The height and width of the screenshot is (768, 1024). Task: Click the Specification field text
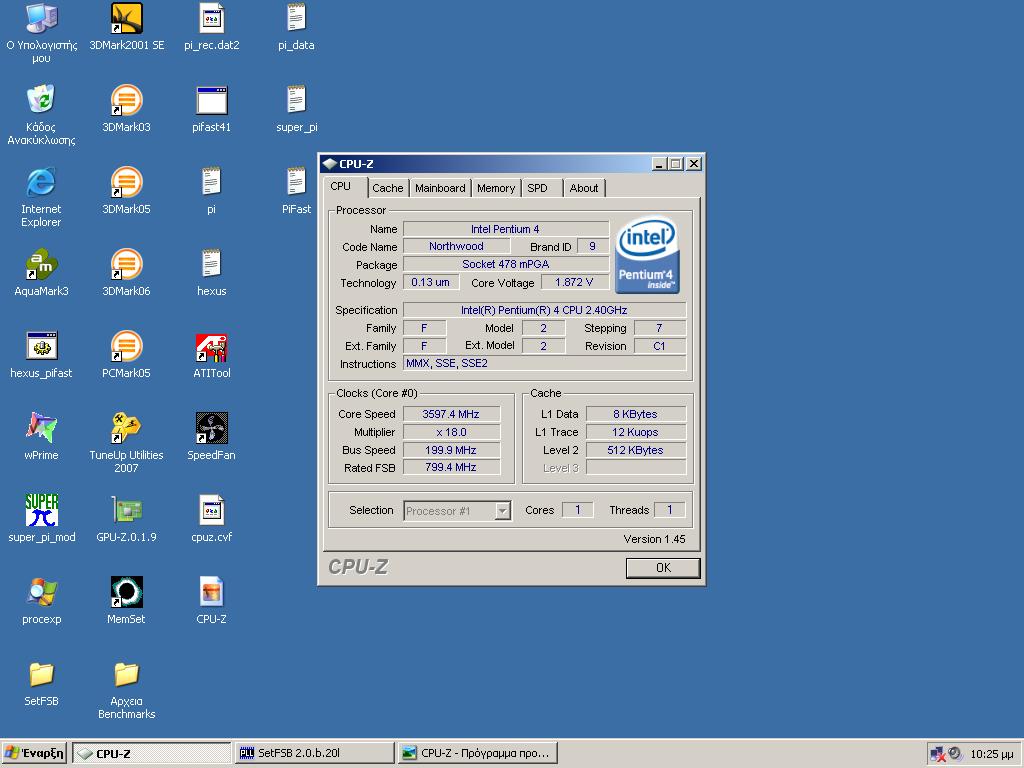545,310
